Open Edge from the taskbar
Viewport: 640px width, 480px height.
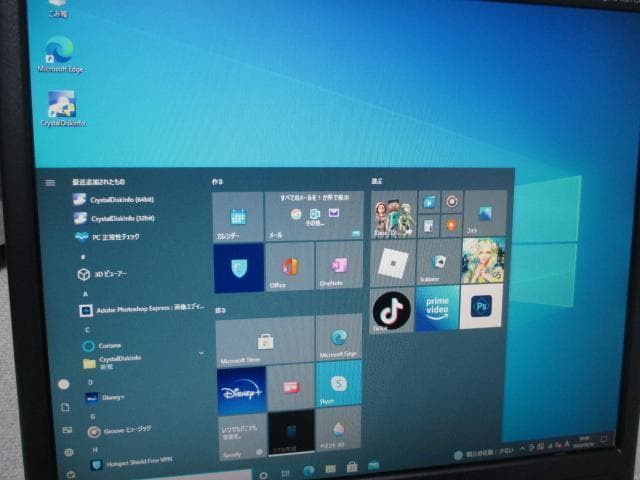click(x=309, y=471)
